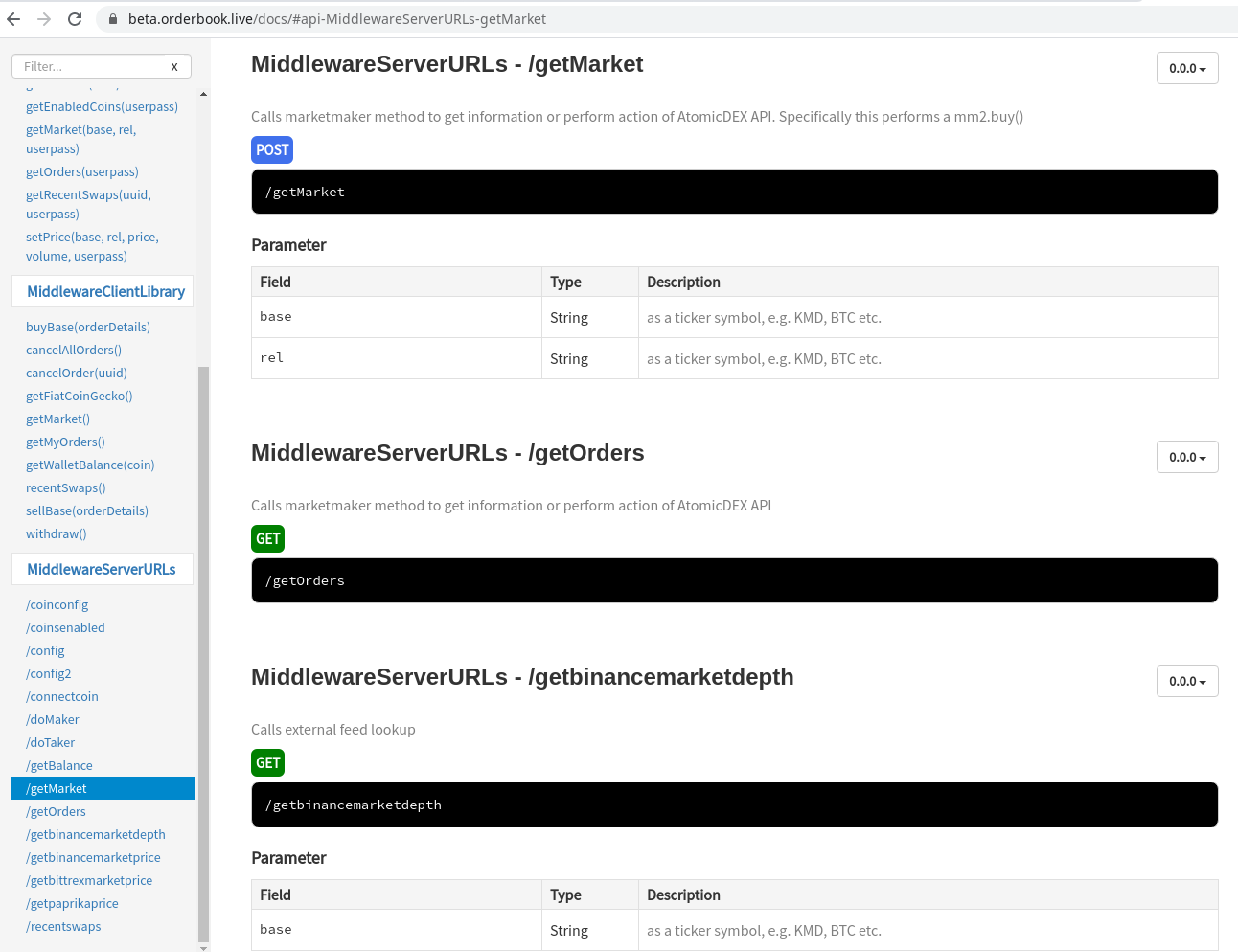Image resolution: width=1238 pixels, height=952 pixels.
Task: Focus the Filter input field
Action: coord(91,66)
